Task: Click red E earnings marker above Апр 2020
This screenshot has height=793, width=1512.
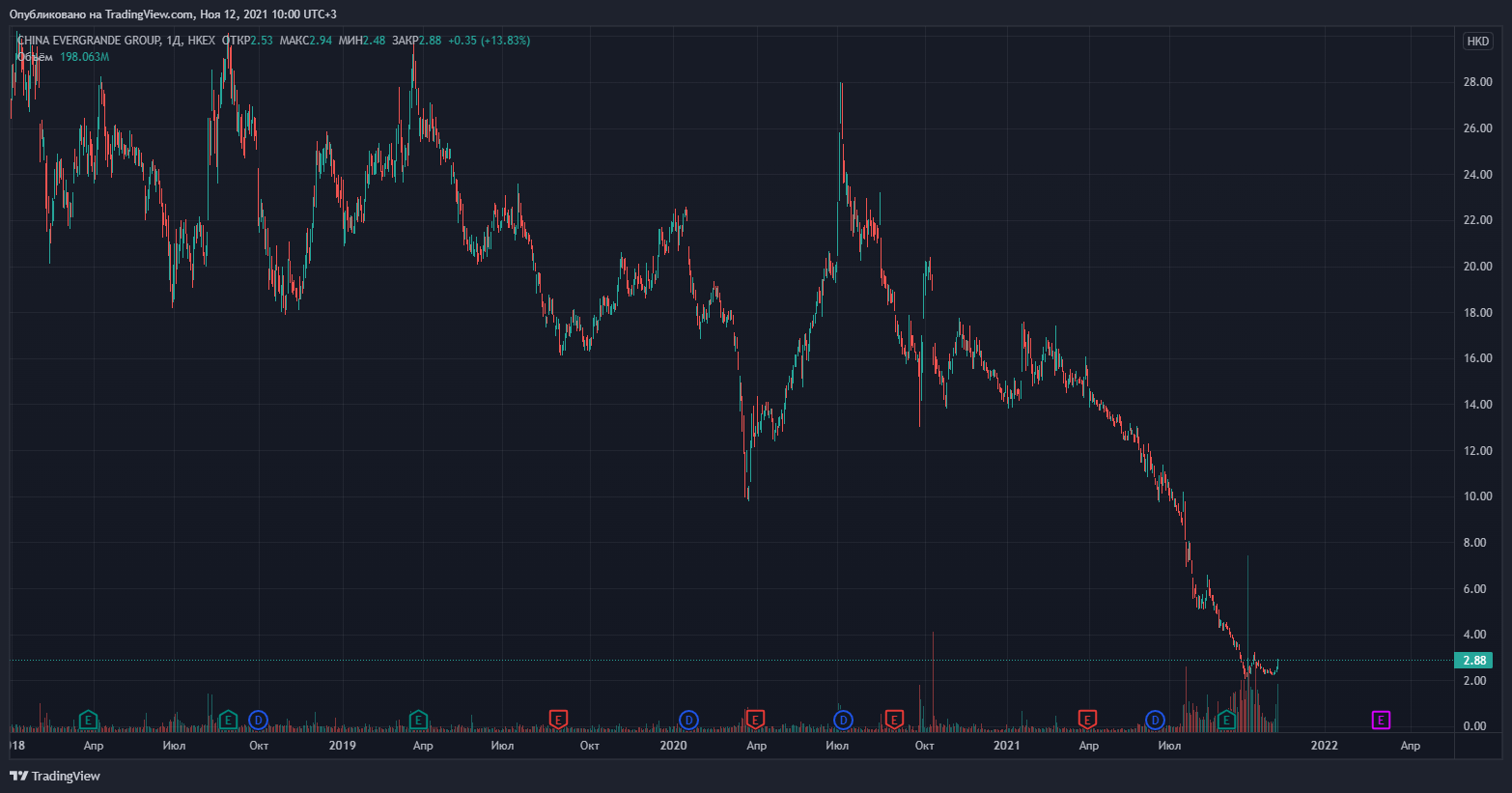Action: pyautogui.click(x=755, y=720)
